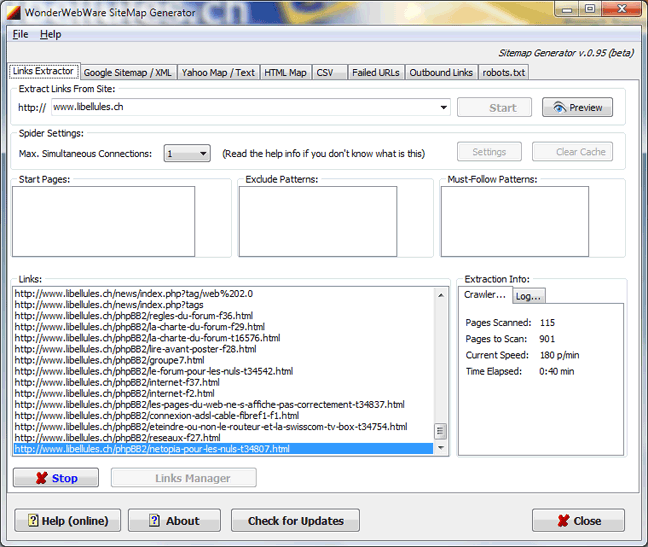648x547 pixels.
Task: Click the red X icon on Stop button
Action: click(x=41, y=478)
